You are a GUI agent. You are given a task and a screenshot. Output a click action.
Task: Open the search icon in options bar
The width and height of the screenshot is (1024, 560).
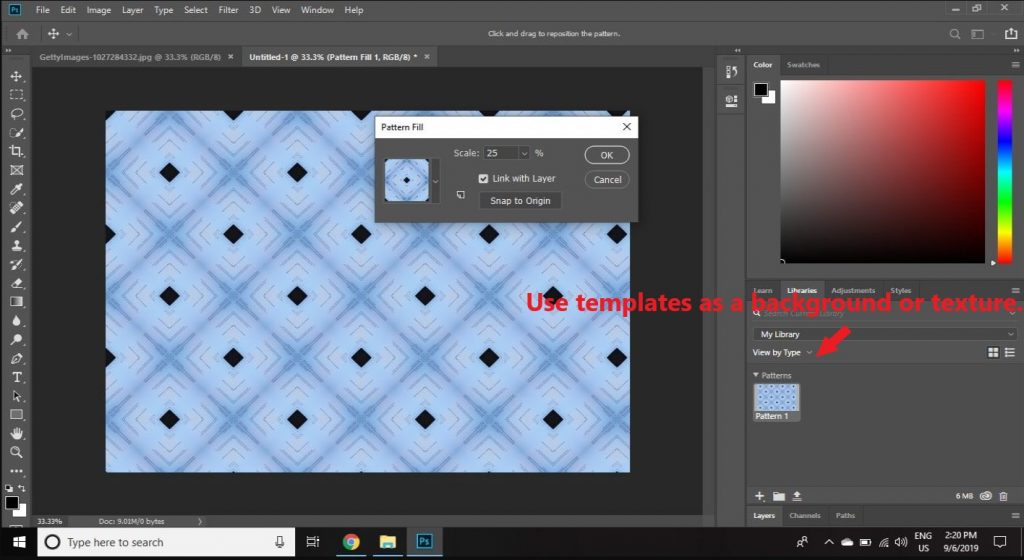click(955, 34)
